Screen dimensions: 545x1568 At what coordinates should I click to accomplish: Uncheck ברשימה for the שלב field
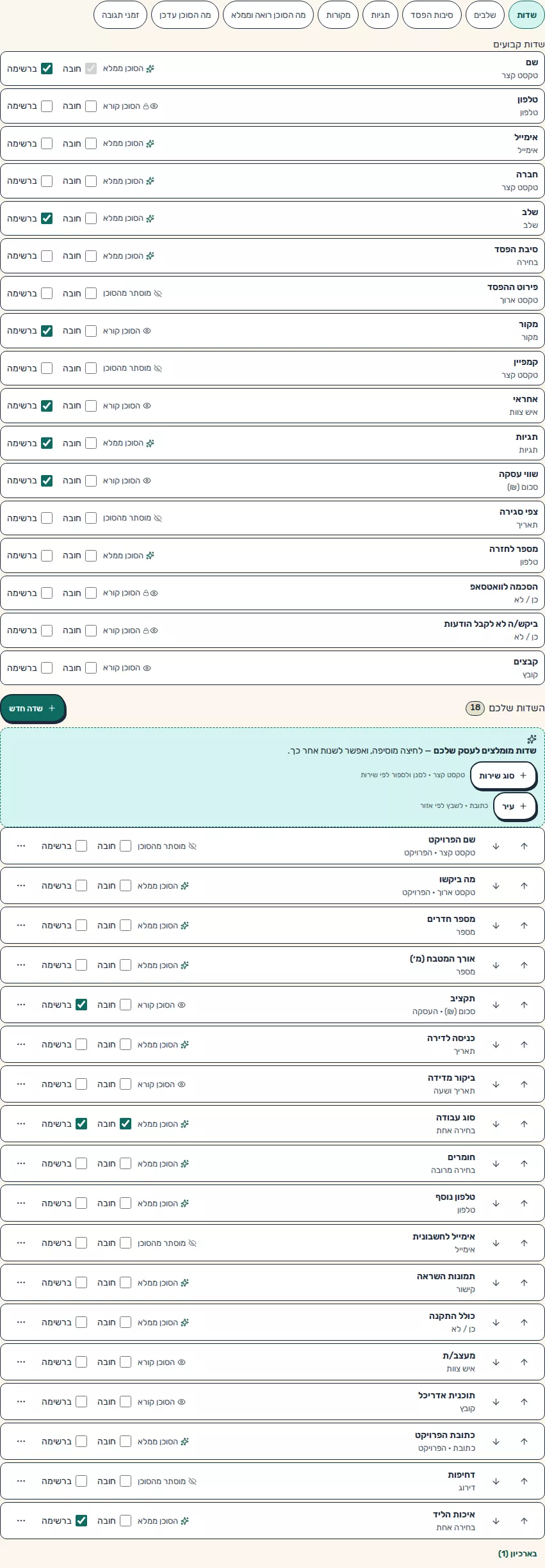(x=47, y=218)
